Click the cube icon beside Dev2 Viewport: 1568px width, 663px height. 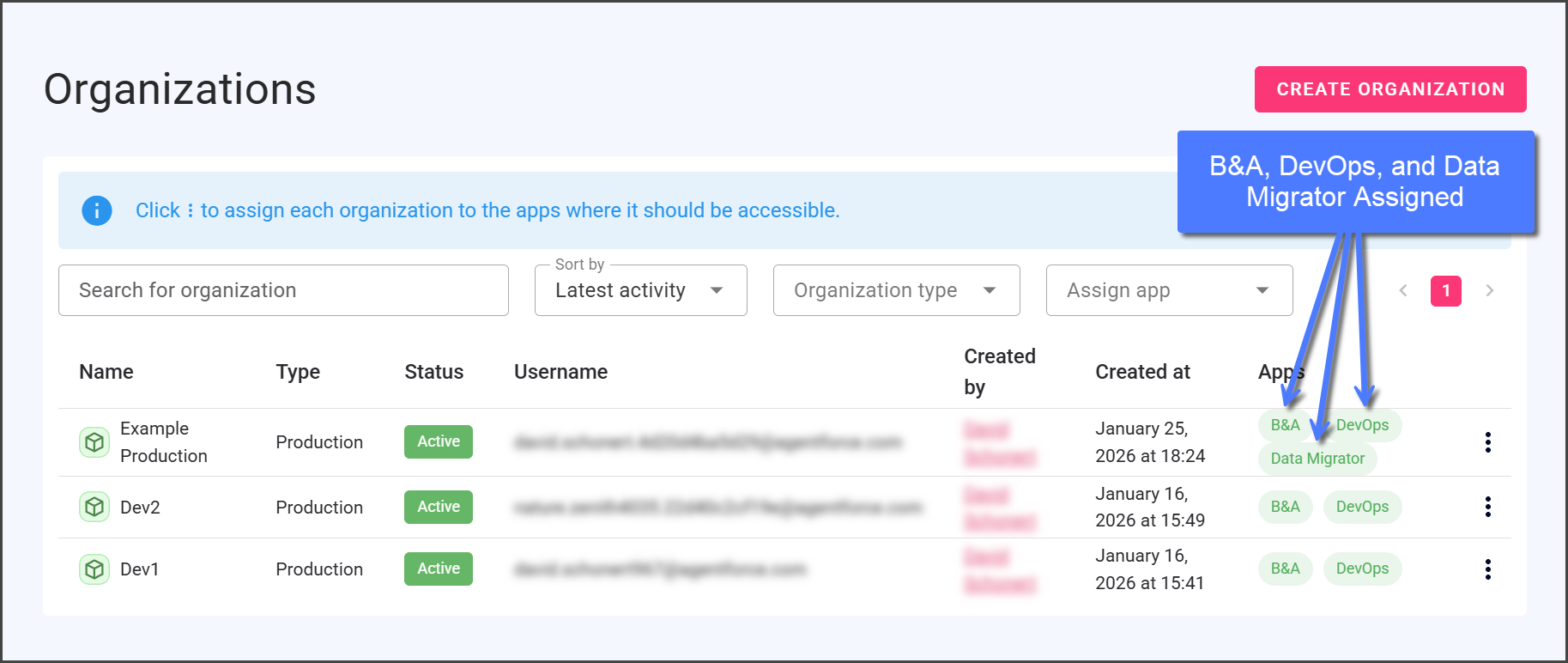[94, 507]
